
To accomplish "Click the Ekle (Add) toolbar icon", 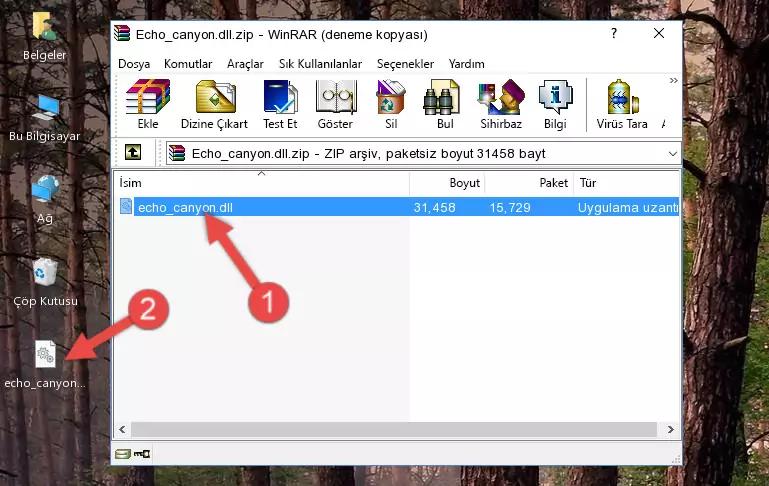I will [x=148, y=104].
